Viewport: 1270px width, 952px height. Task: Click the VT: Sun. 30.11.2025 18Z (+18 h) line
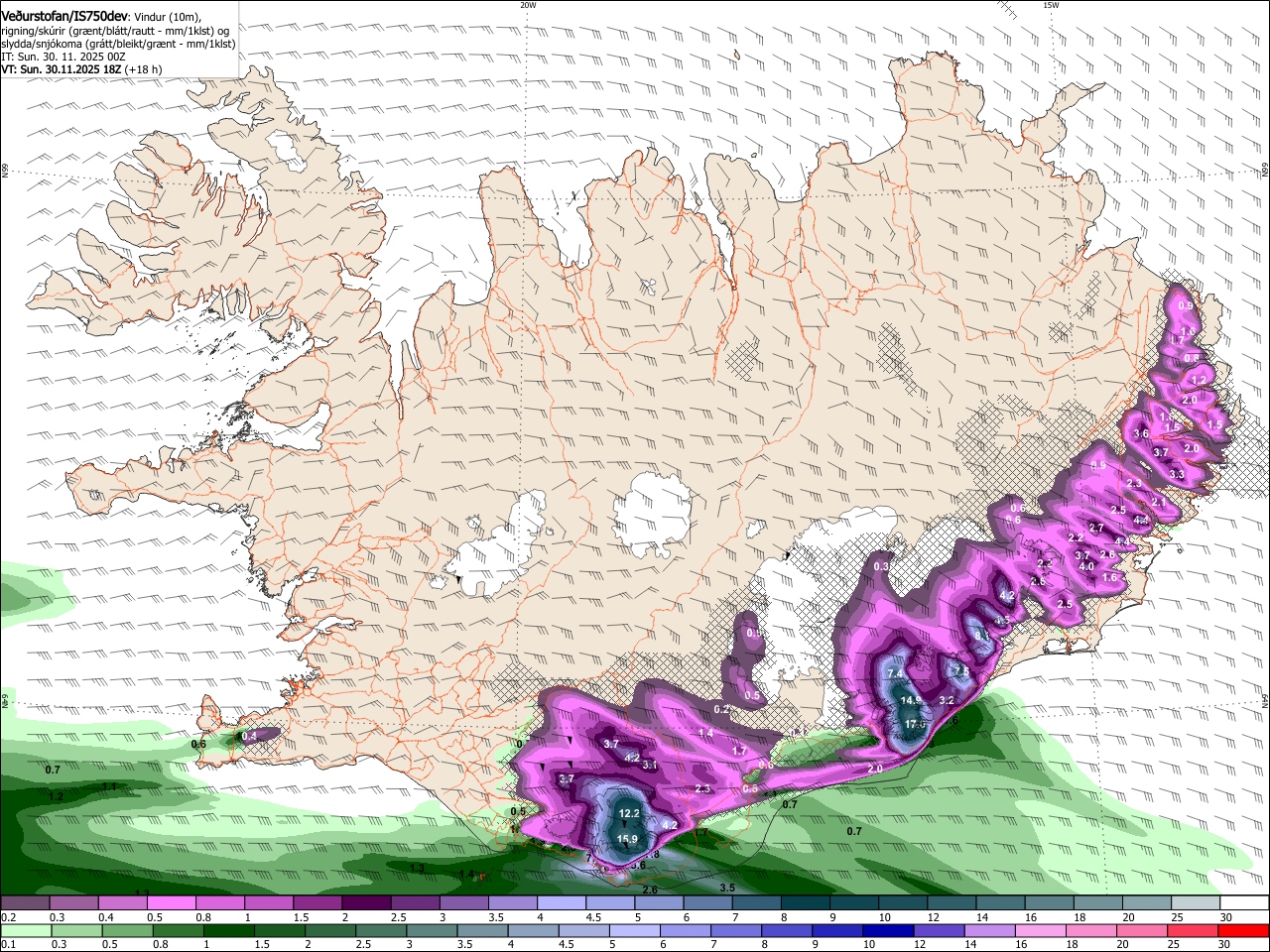click(x=81, y=69)
